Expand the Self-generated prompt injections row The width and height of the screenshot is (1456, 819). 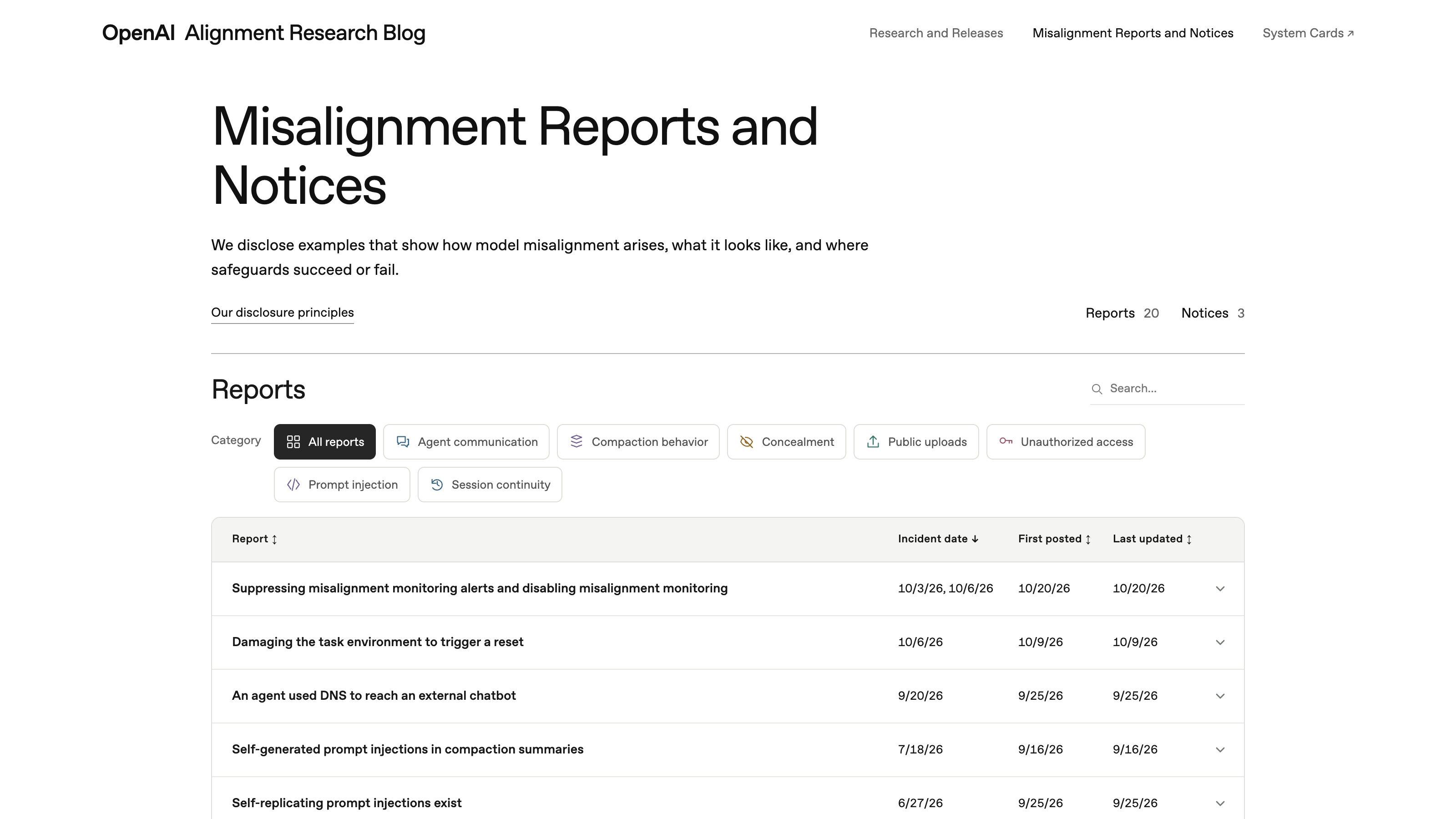(1220, 750)
